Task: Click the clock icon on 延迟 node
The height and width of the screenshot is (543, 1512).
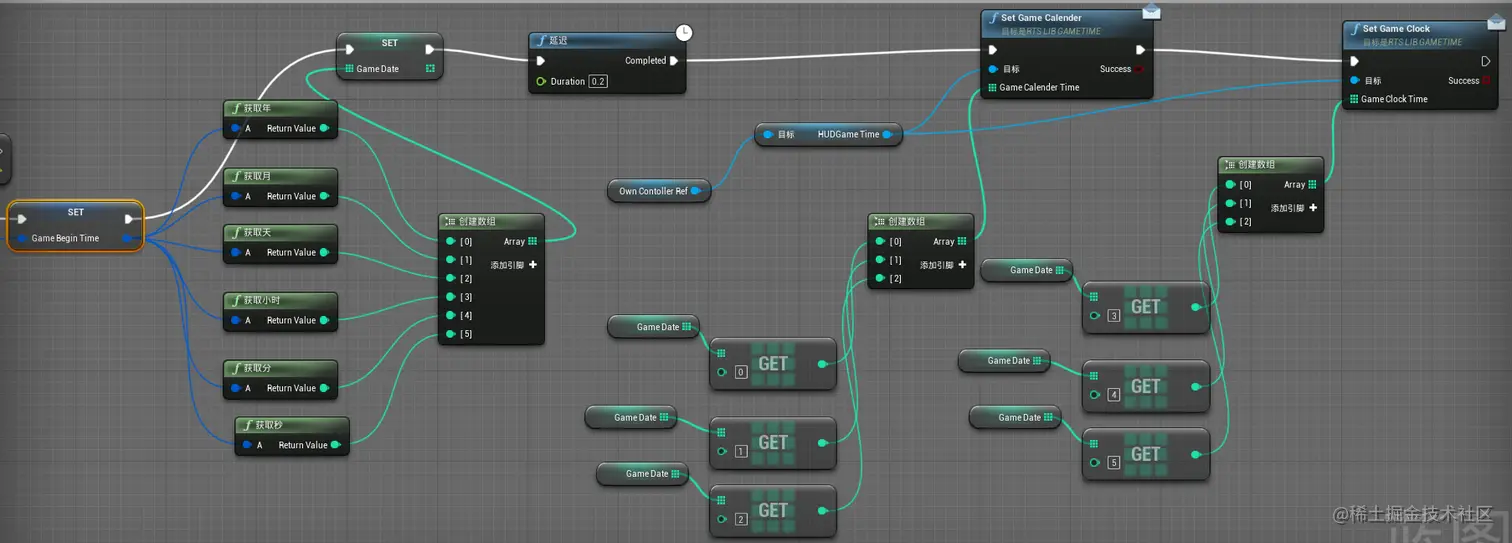Action: click(684, 33)
